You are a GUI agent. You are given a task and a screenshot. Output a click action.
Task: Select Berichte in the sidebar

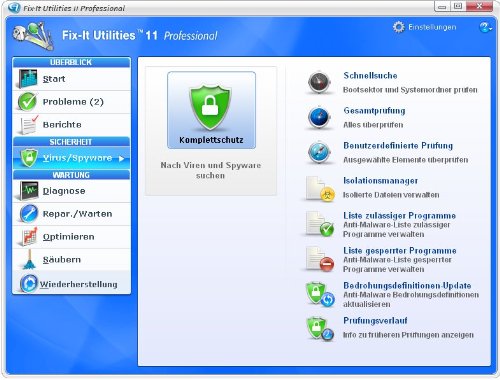71,125
